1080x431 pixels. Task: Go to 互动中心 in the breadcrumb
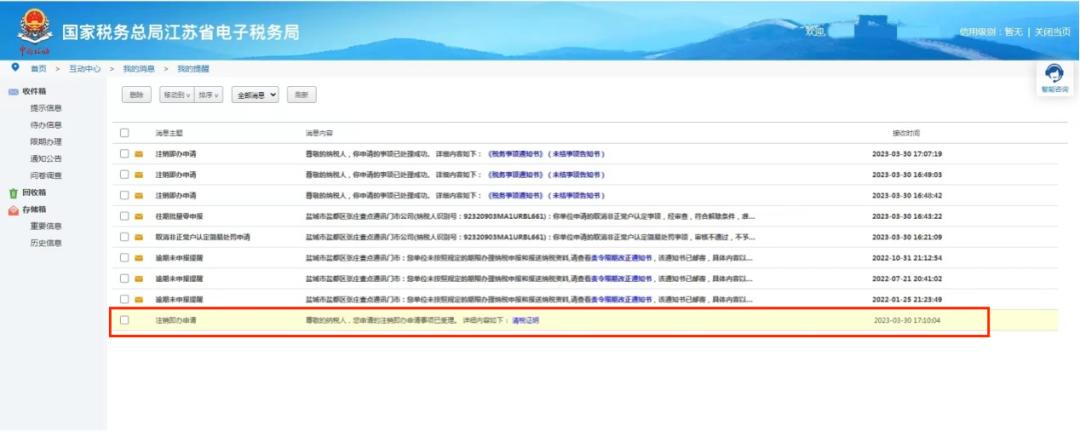(85, 69)
